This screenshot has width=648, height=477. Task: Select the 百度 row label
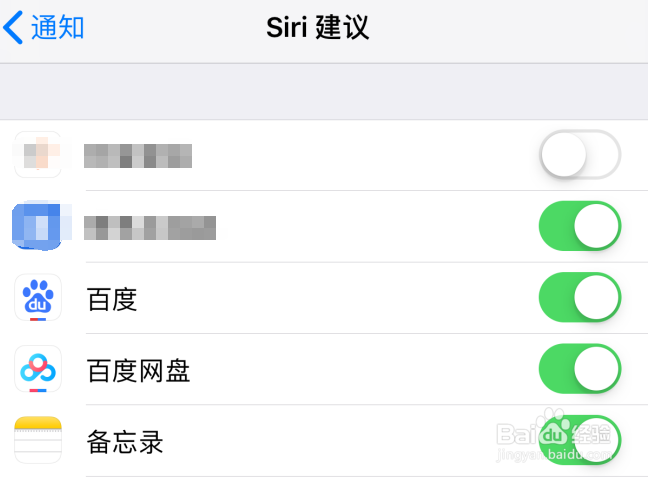(x=113, y=299)
